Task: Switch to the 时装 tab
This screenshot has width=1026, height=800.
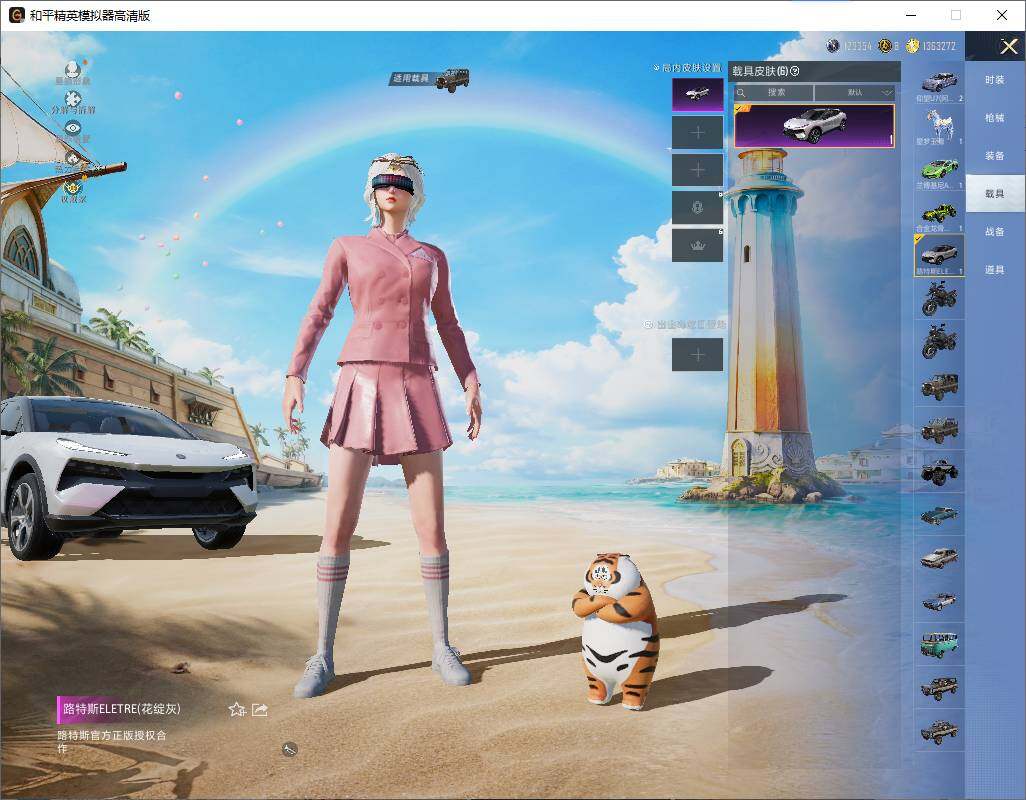Action: click(x=995, y=80)
